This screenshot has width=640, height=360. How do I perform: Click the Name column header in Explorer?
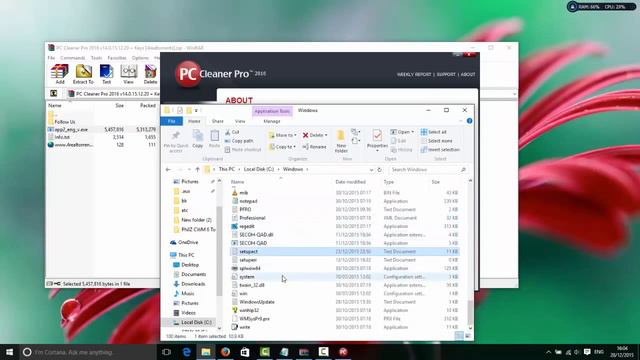click(238, 182)
